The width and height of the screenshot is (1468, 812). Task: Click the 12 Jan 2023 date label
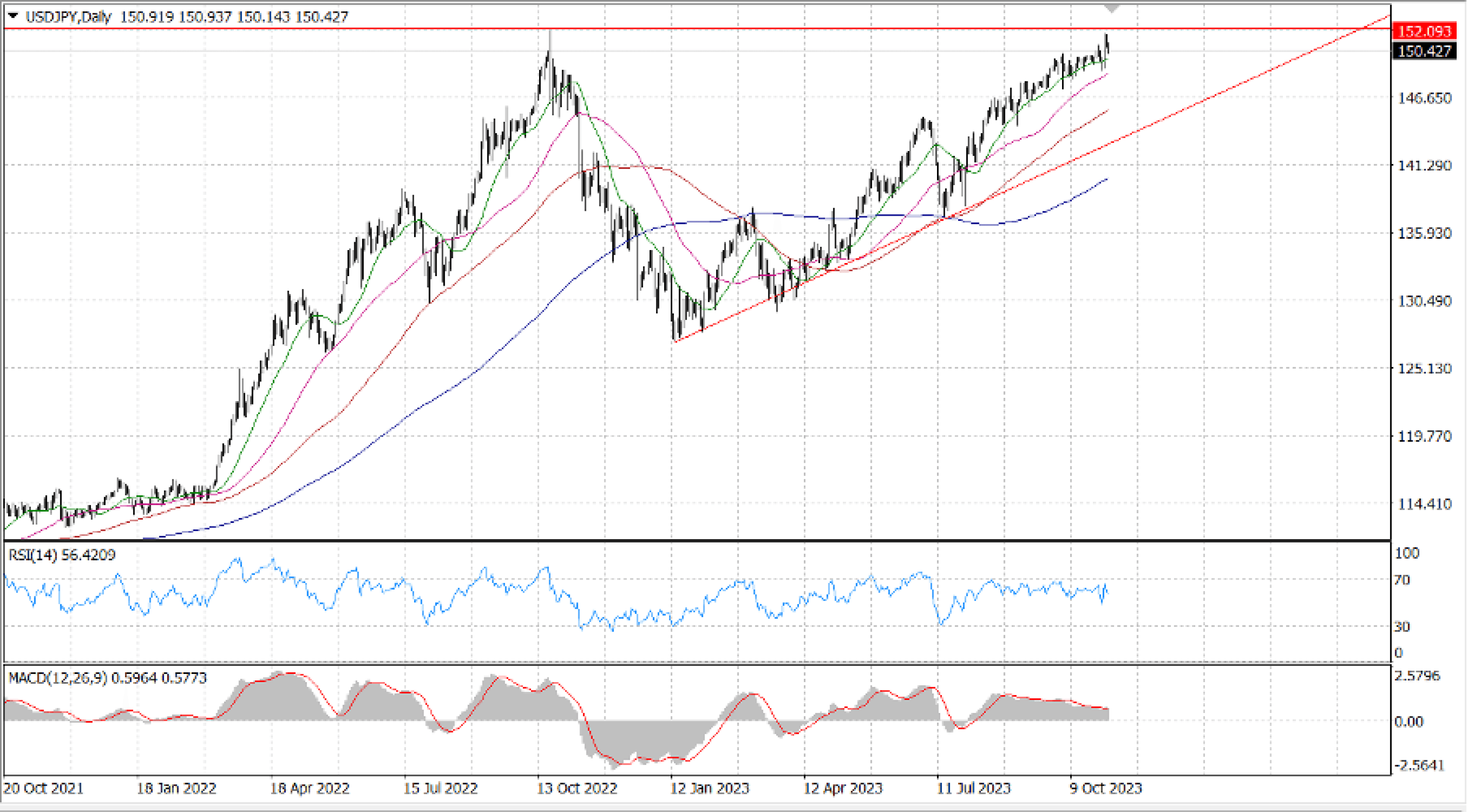point(709,789)
